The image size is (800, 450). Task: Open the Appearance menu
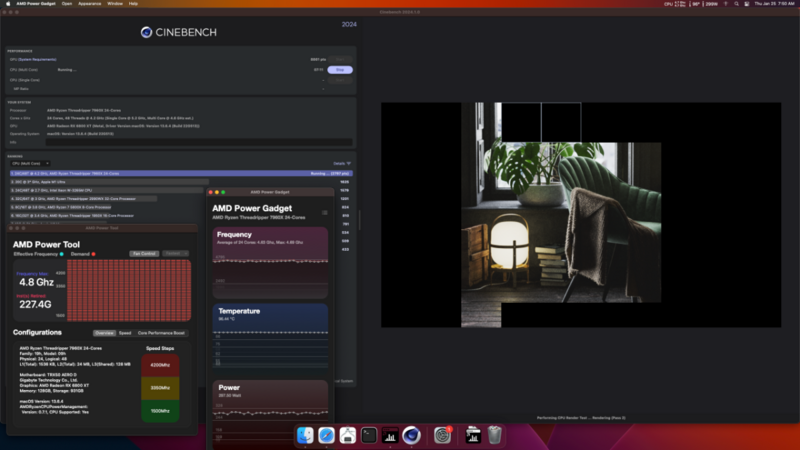[88, 4]
